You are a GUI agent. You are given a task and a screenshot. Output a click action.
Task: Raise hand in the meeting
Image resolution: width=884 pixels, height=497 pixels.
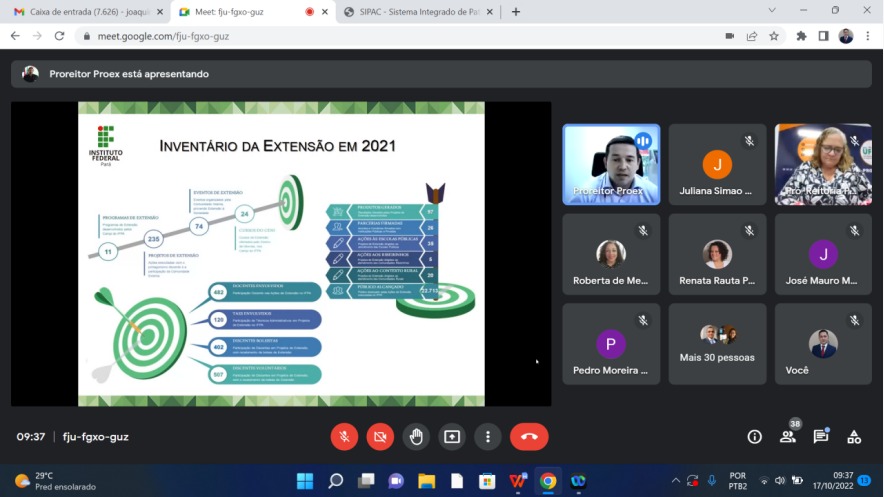point(416,437)
